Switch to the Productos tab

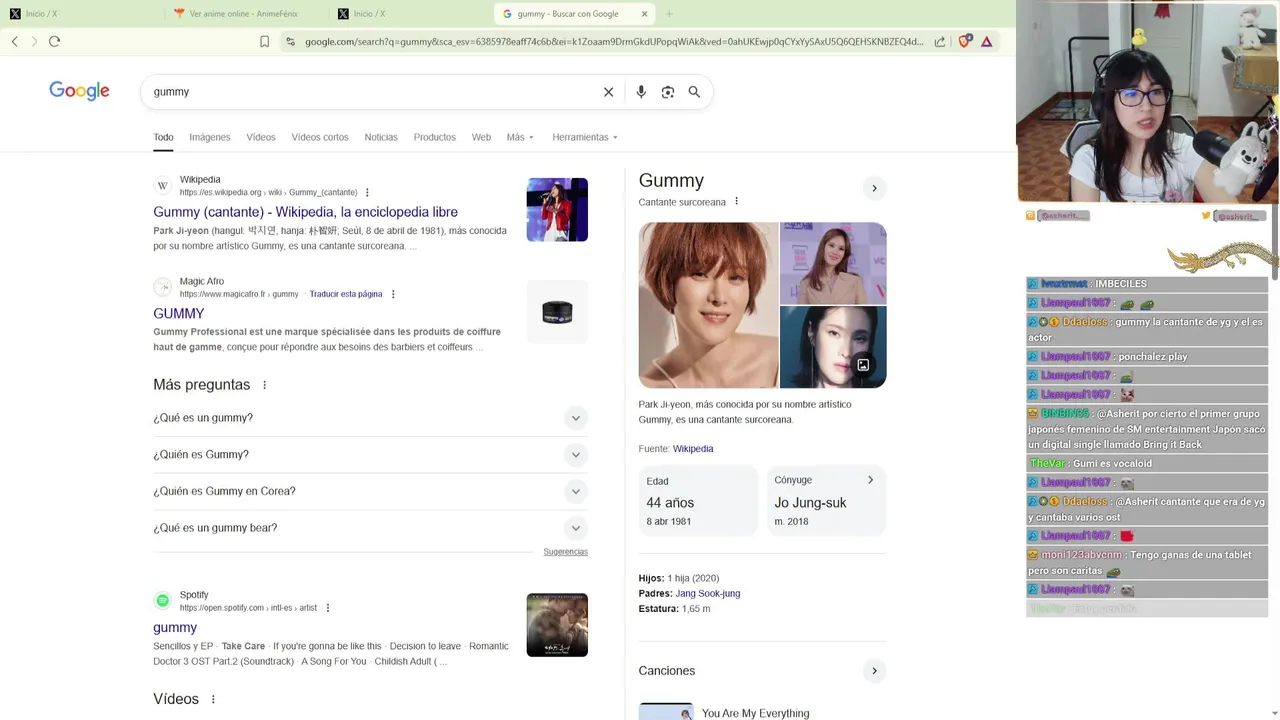tap(435, 137)
